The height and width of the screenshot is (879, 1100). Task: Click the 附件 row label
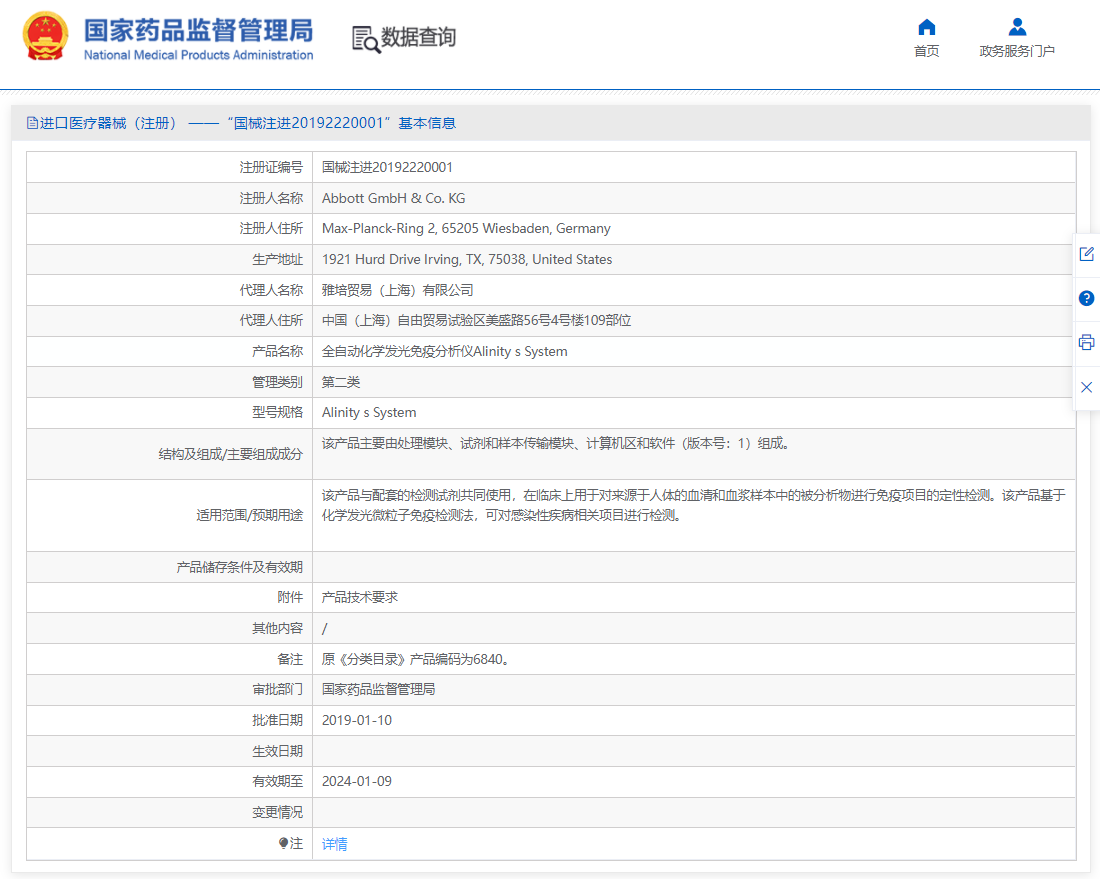[x=290, y=597]
